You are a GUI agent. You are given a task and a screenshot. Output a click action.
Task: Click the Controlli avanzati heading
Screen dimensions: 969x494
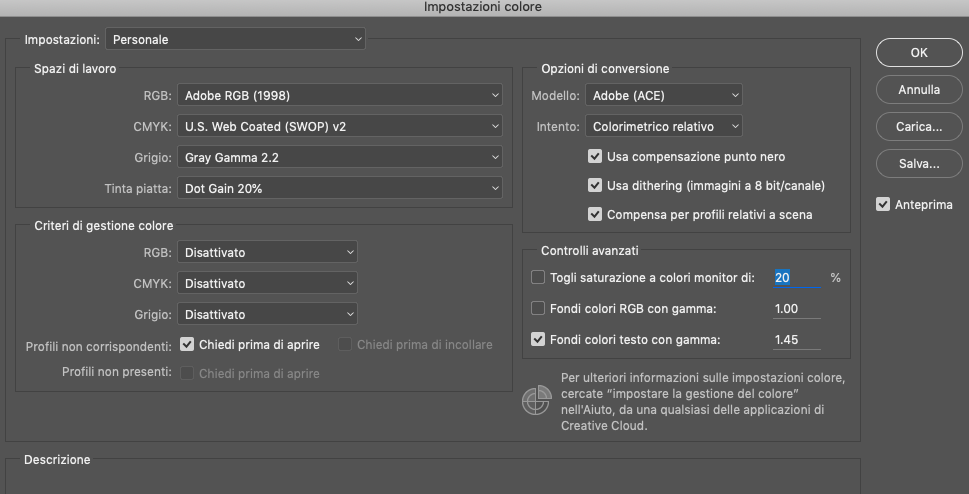click(590, 250)
